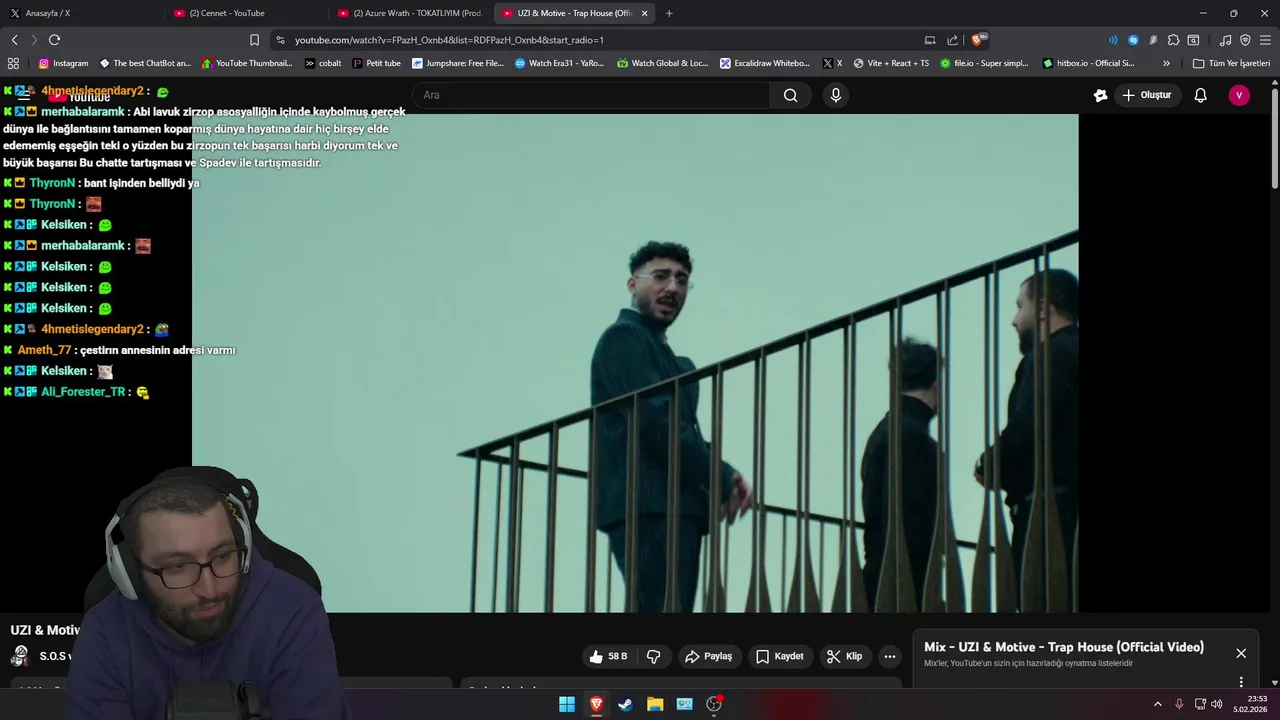Open the Instagram bookmark

[x=63, y=63]
